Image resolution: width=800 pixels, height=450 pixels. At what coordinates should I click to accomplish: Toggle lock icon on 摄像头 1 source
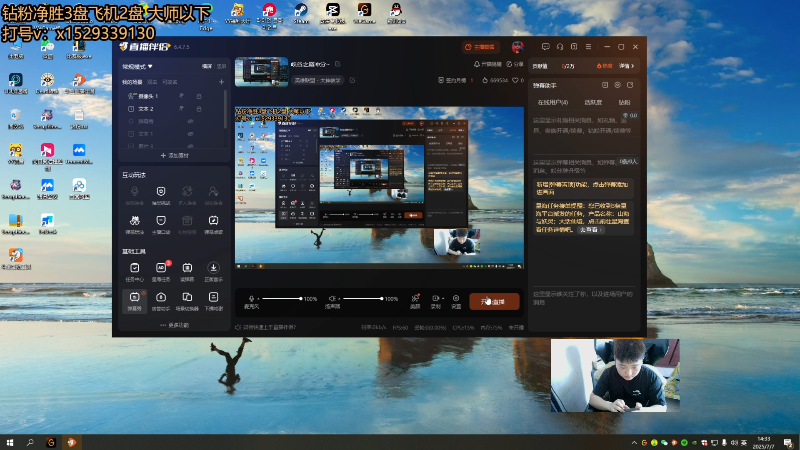[199, 96]
